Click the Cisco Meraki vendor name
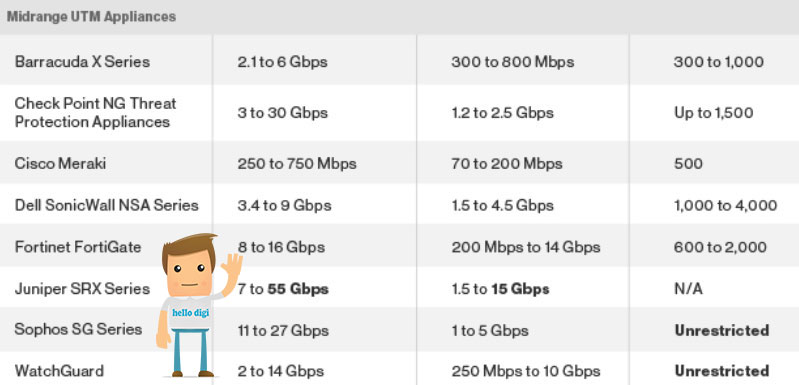Screen dimensions: 799x385 [x=60, y=163]
